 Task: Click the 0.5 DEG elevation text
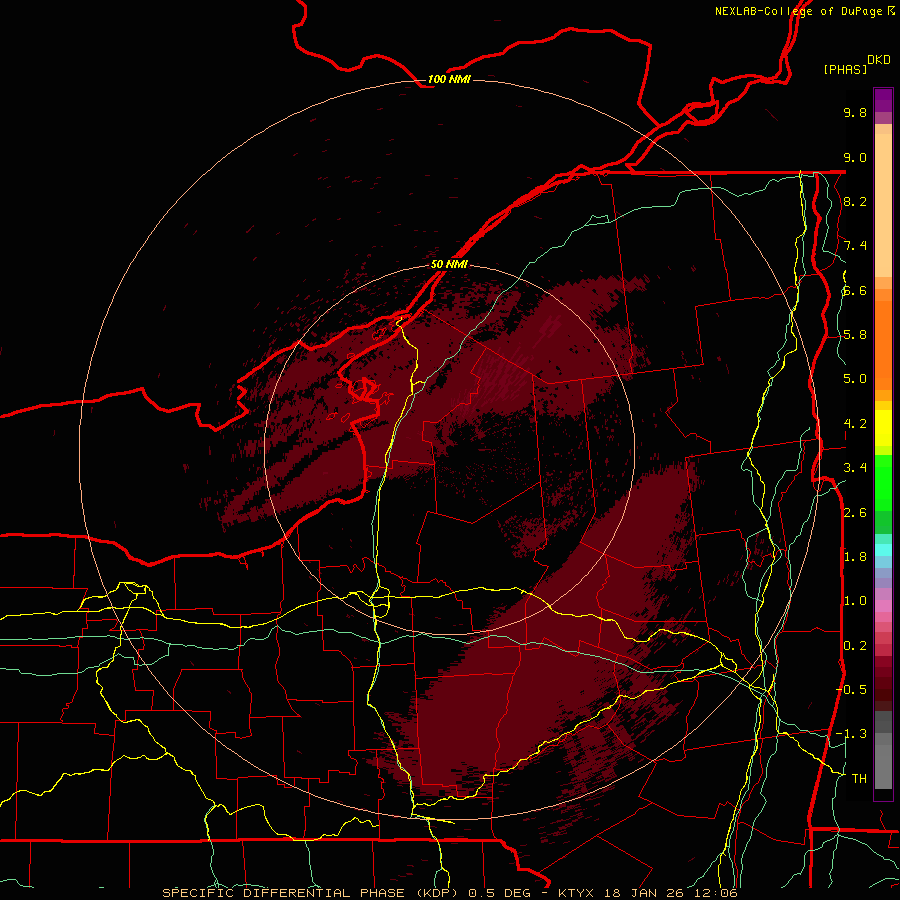coord(501,893)
